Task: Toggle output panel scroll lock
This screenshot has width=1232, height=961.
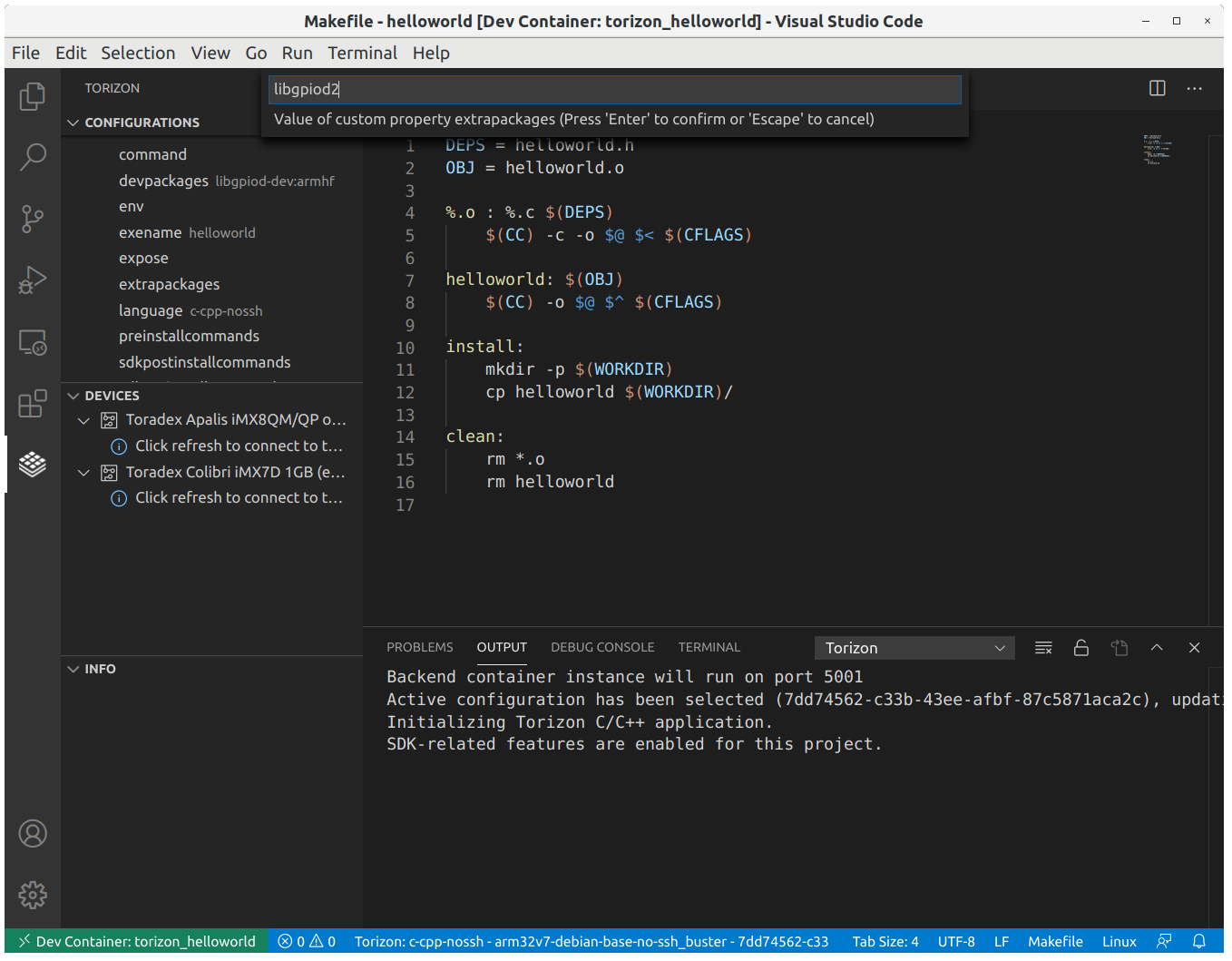Action: [x=1081, y=648]
